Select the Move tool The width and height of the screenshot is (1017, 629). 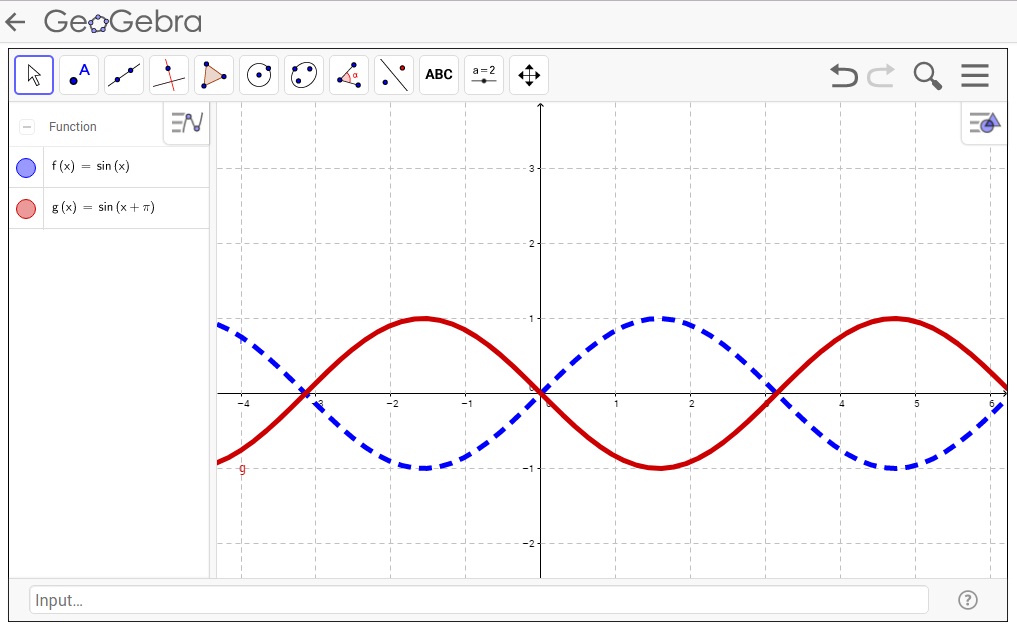tap(33, 75)
